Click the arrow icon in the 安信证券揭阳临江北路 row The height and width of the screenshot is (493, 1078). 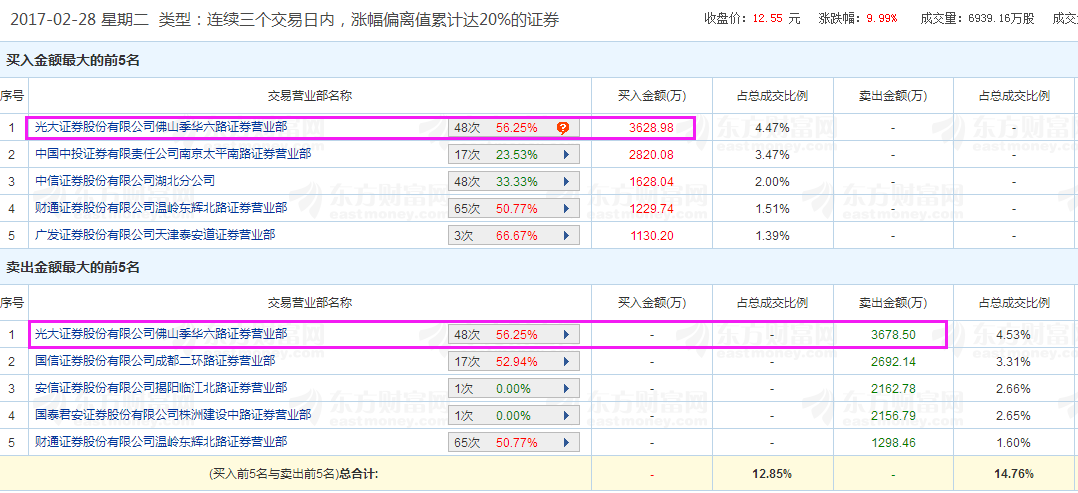coord(566,388)
